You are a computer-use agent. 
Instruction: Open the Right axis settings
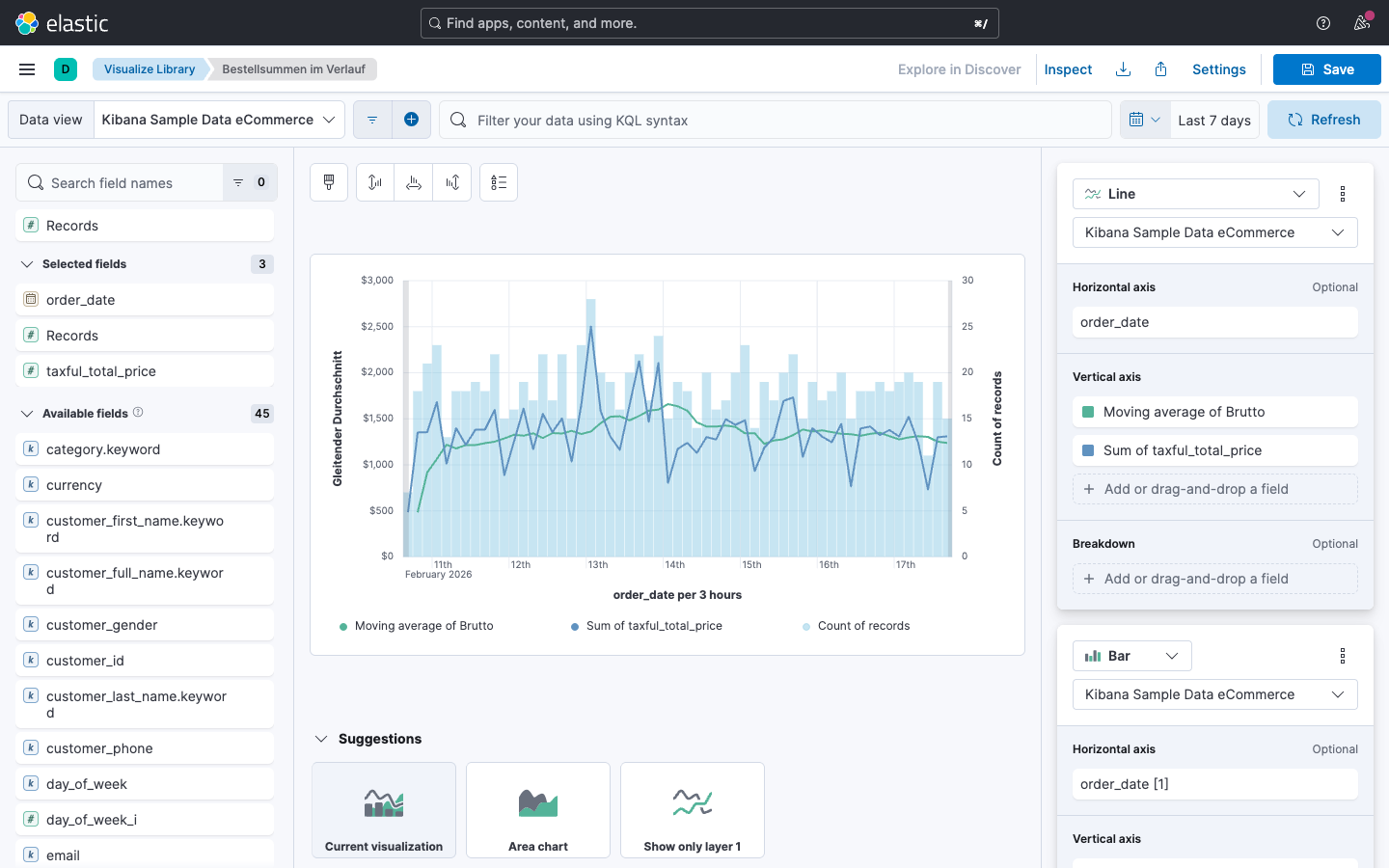point(452,182)
